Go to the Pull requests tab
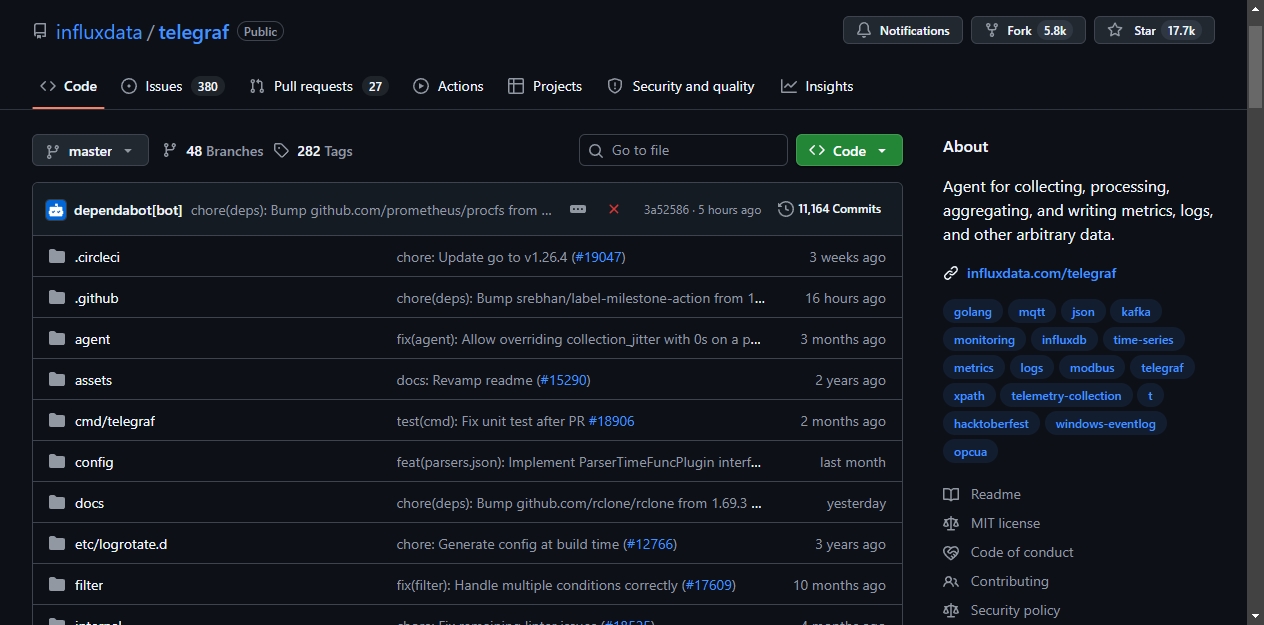This screenshot has width=1264, height=625. coord(318,86)
